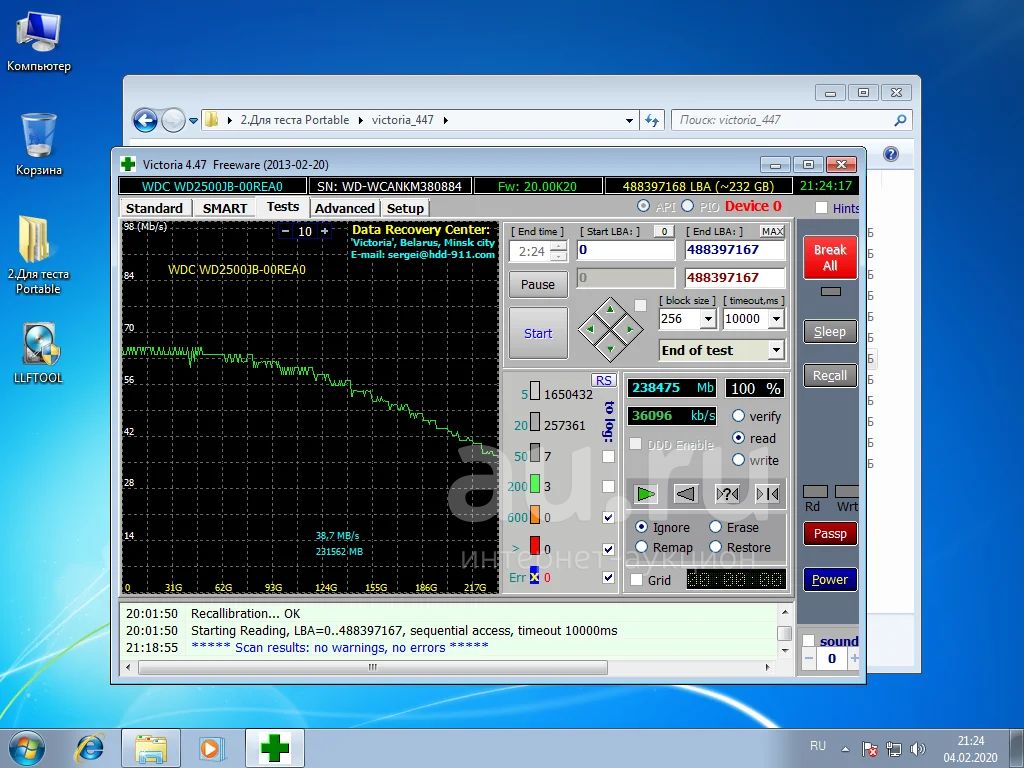
Task: Click the right arrow of navigation diamond
Action: 630,329
